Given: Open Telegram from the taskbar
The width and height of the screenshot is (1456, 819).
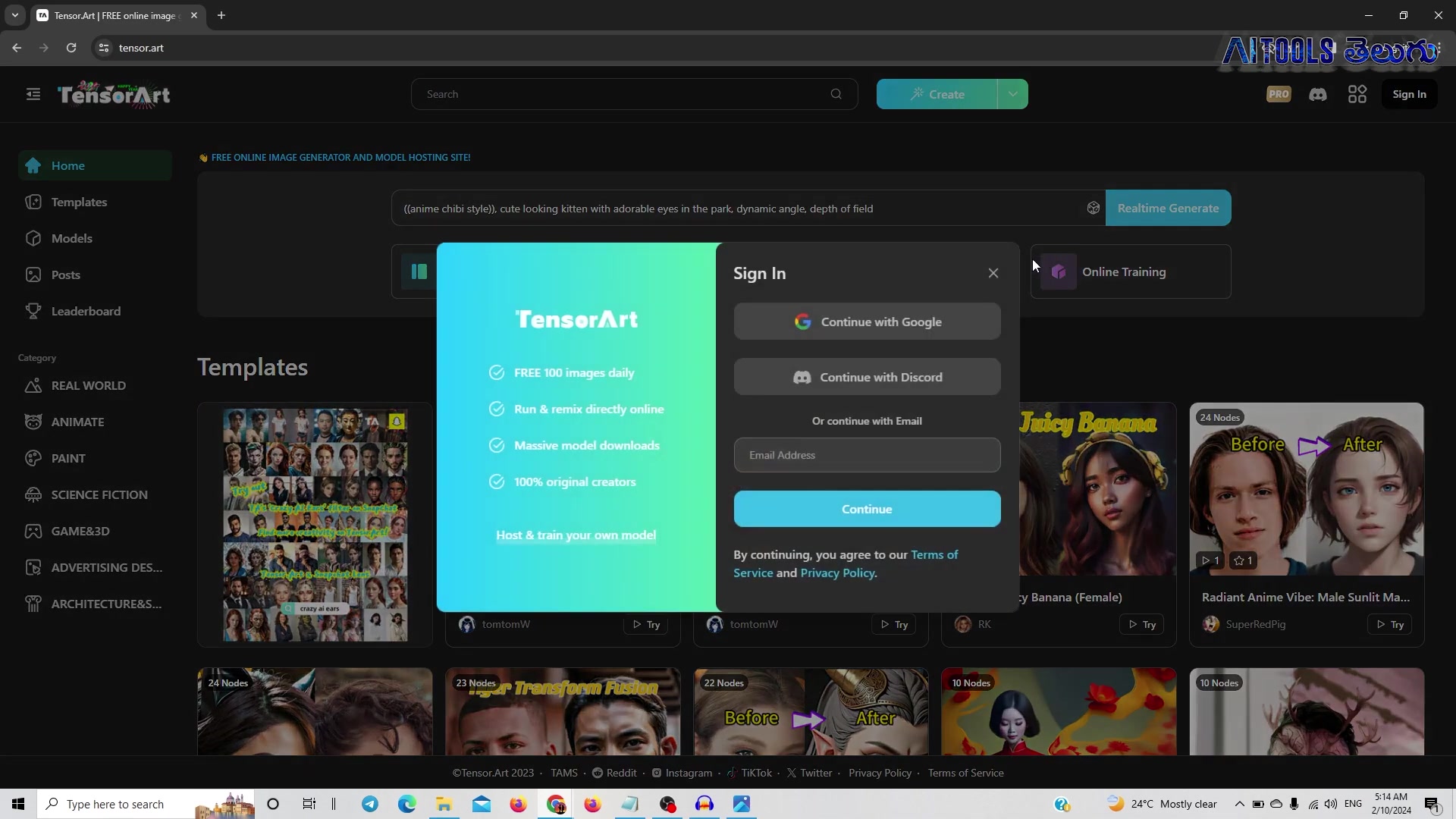Looking at the screenshot, I should click(370, 804).
